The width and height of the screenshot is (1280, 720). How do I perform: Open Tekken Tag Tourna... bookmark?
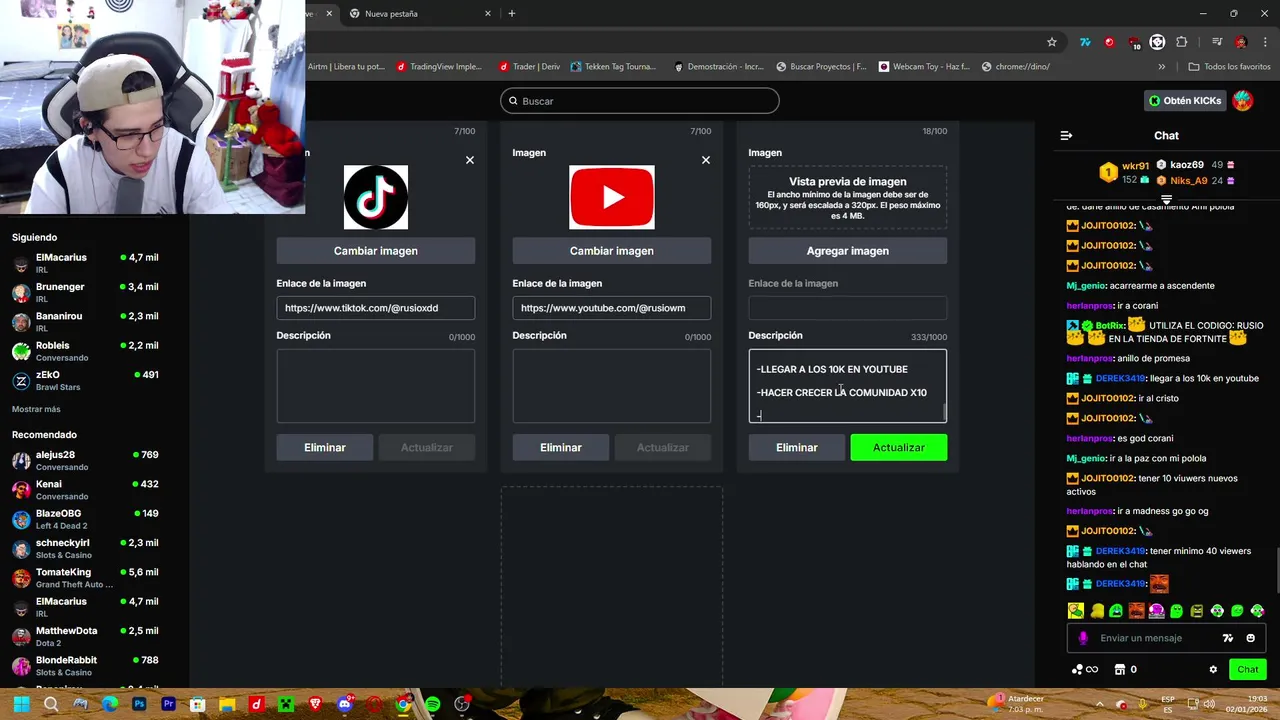614,67
